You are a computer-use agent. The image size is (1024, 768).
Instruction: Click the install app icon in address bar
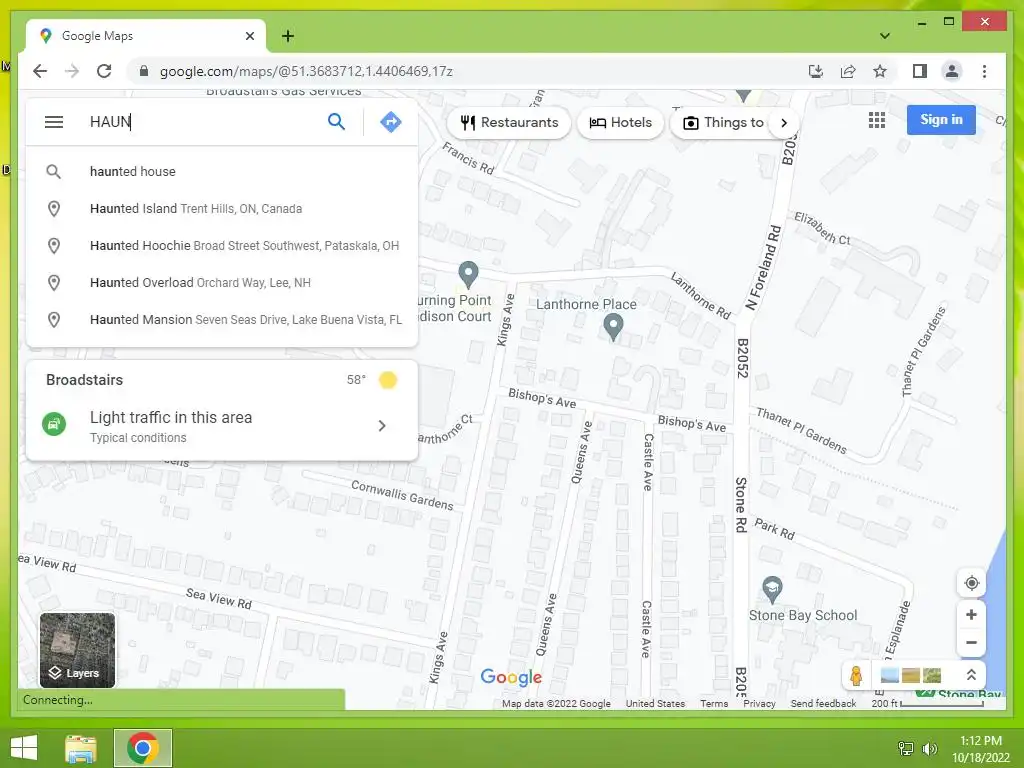[x=816, y=71]
